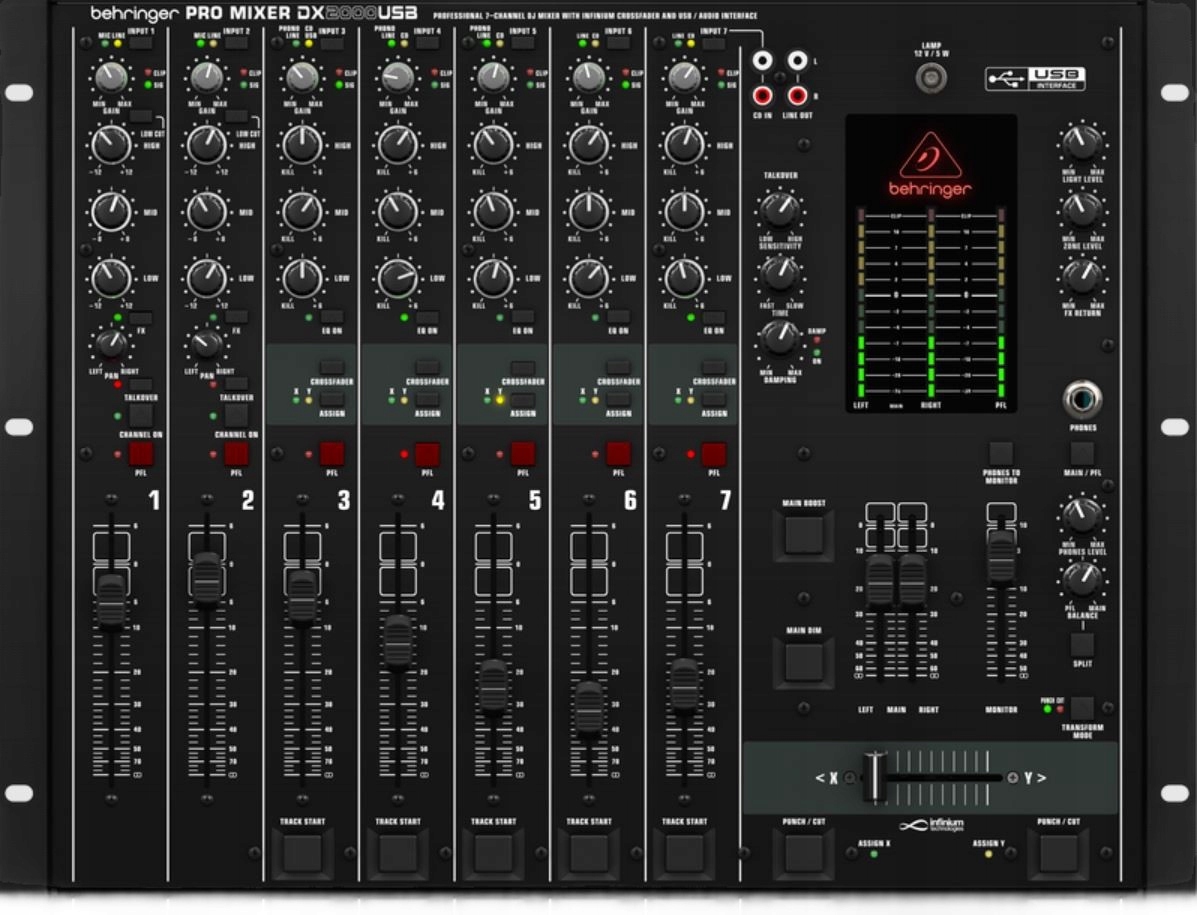The image size is (1197, 915).
Task: Activate red PFL button on channel 3
Action: click(331, 454)
